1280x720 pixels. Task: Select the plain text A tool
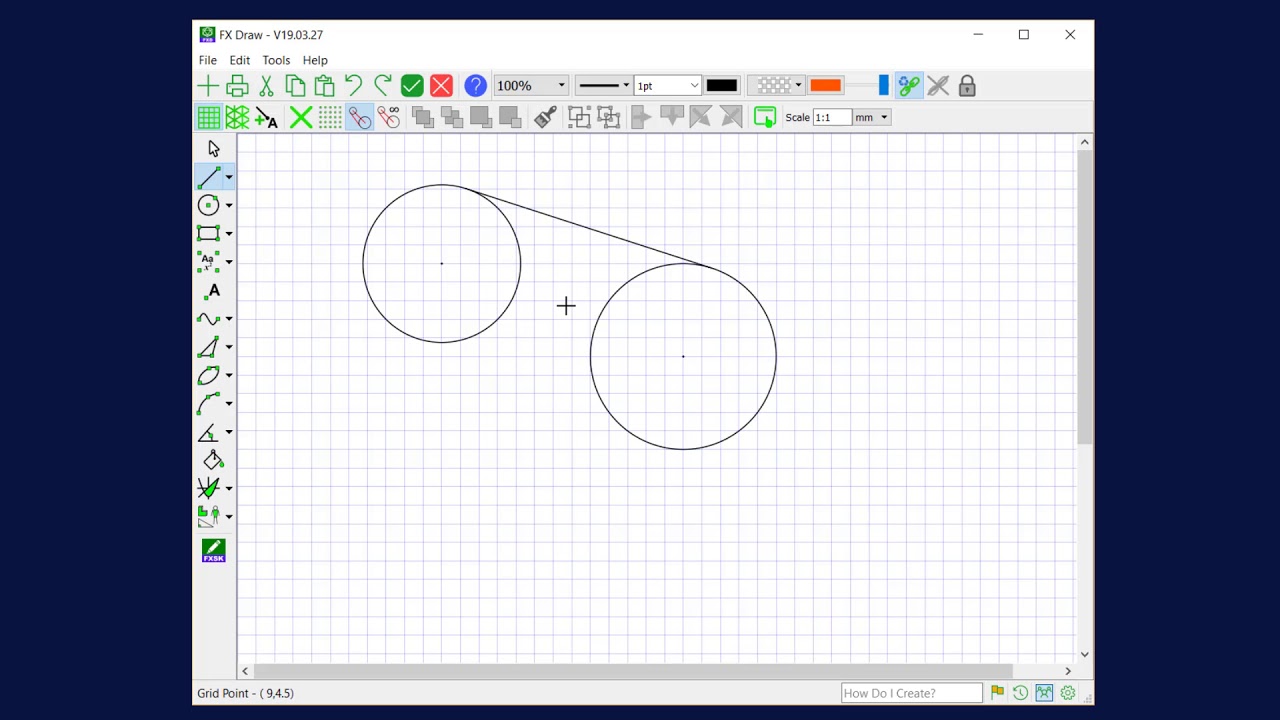(x=213, y=291)
